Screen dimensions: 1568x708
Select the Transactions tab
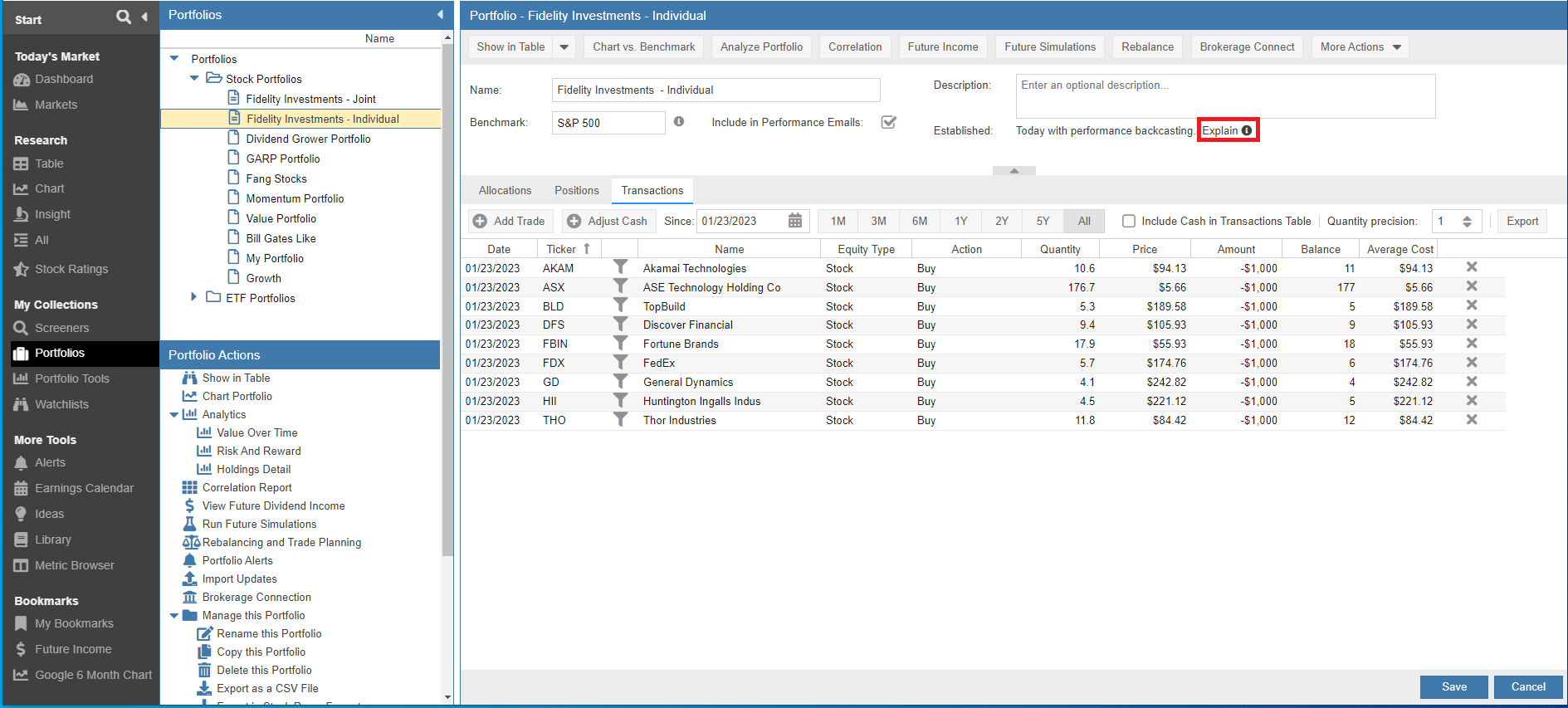click(x=652, y=190)
